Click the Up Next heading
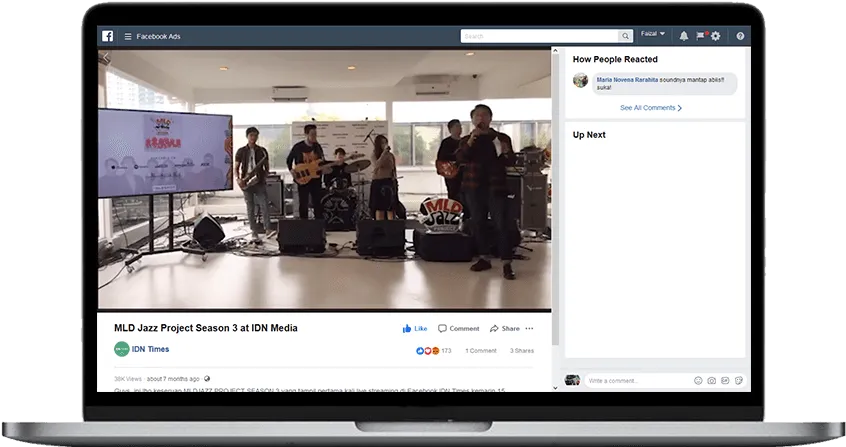 pos(589,135)
